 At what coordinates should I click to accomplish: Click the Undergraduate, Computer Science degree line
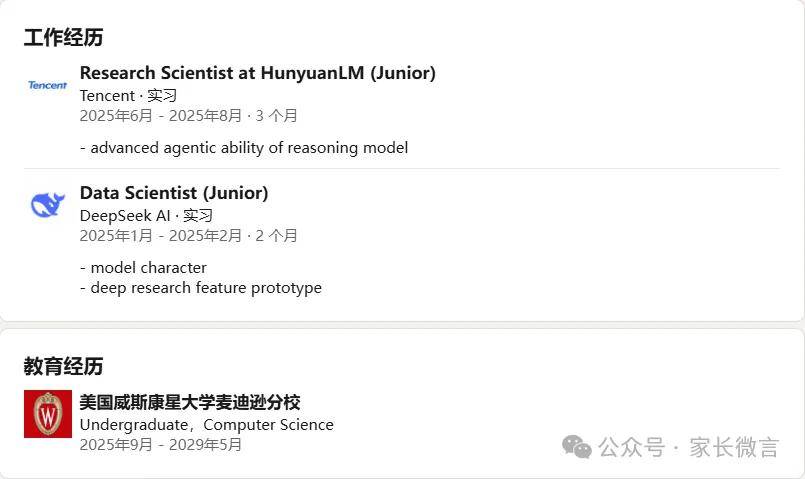[x=206, y=425]
